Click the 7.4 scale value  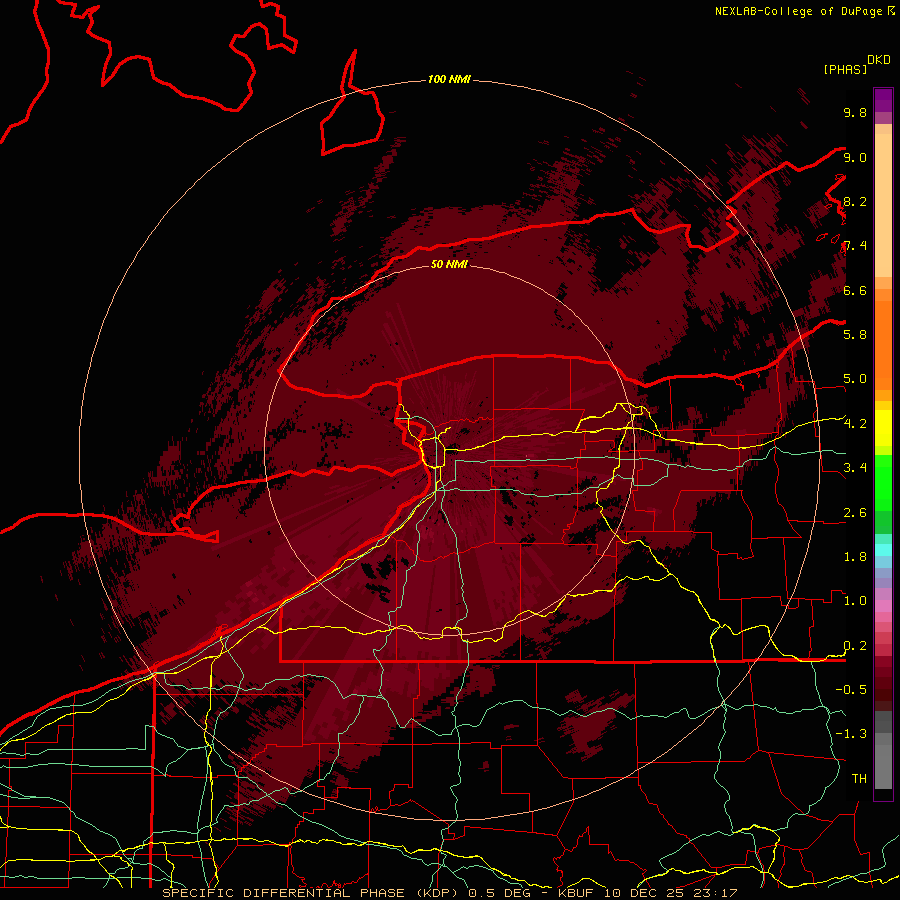[855, 246]
